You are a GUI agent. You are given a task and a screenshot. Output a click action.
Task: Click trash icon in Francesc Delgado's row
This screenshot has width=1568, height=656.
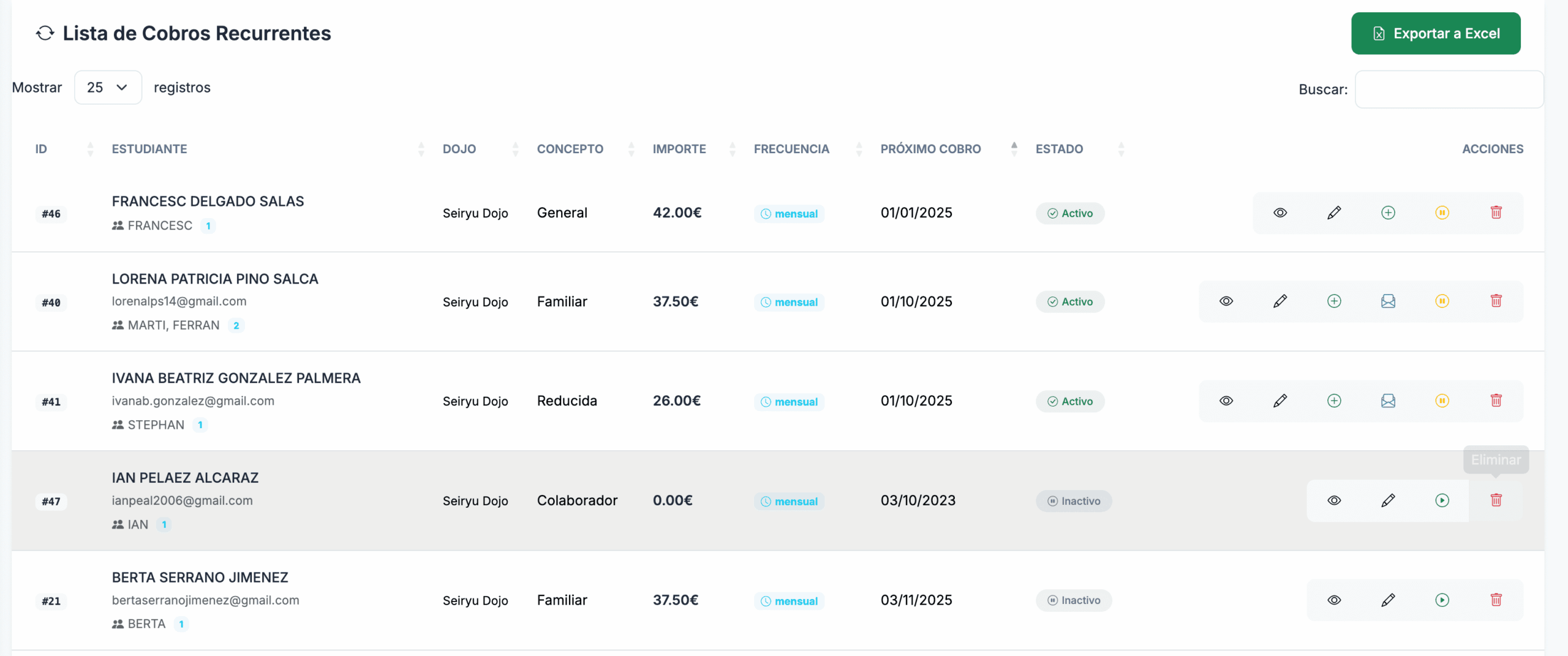[x=1496, y=213]
